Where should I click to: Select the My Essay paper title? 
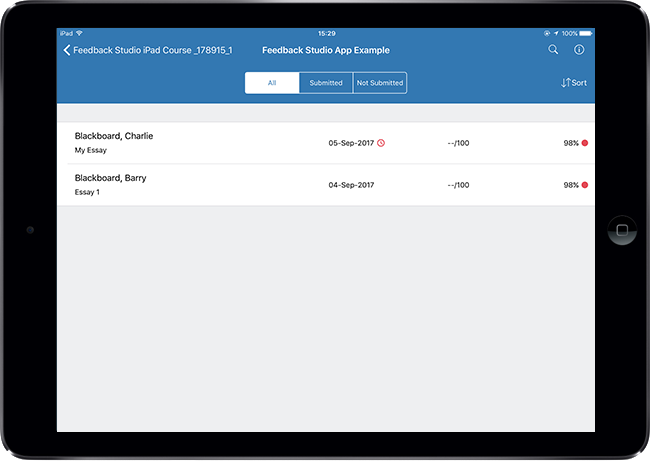pos(90,150)
